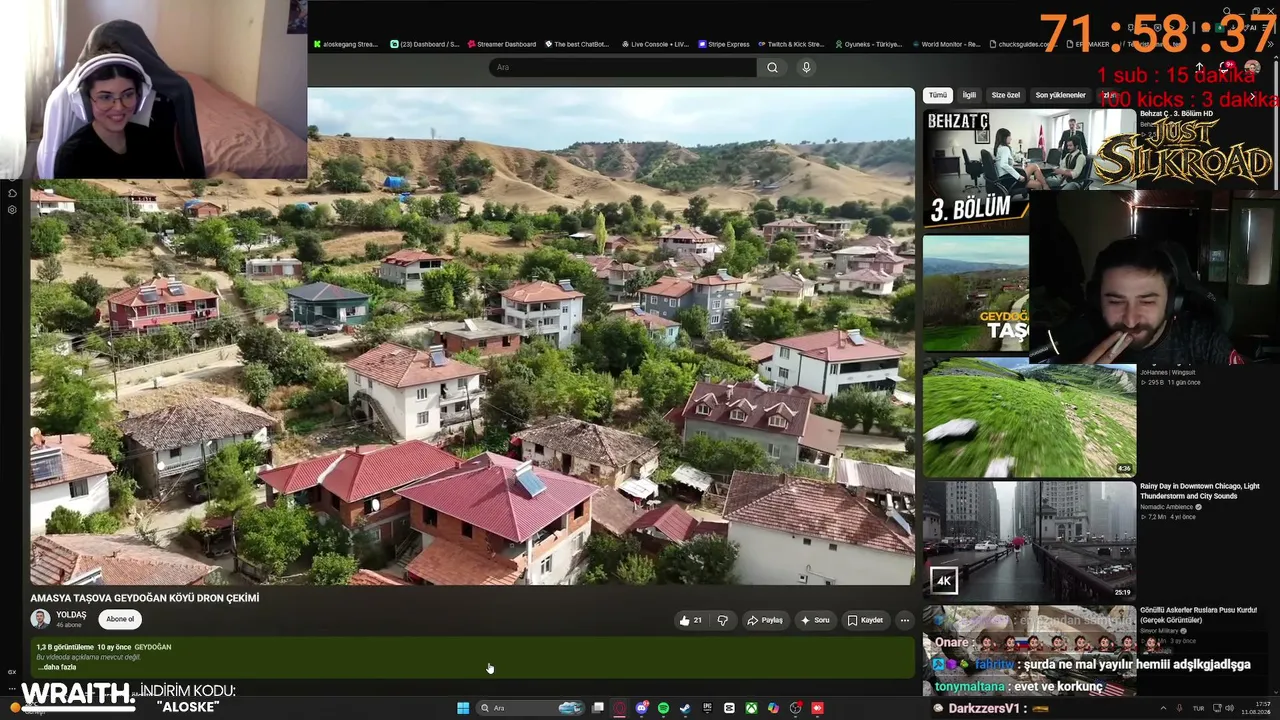Open the YouTube account avatar menu
The width and height of the screenshot is (1280, 720).
[x=1252, y=67]
